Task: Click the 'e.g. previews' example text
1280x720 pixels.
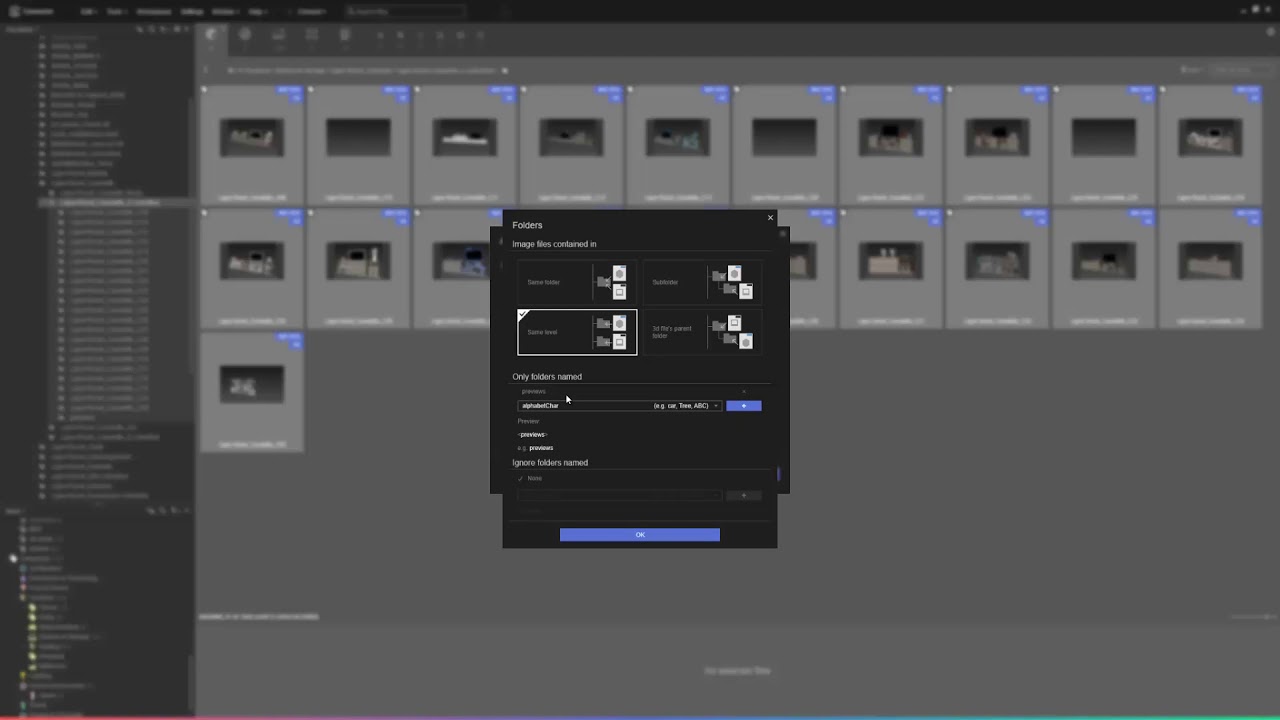Action: coord(536,448)
